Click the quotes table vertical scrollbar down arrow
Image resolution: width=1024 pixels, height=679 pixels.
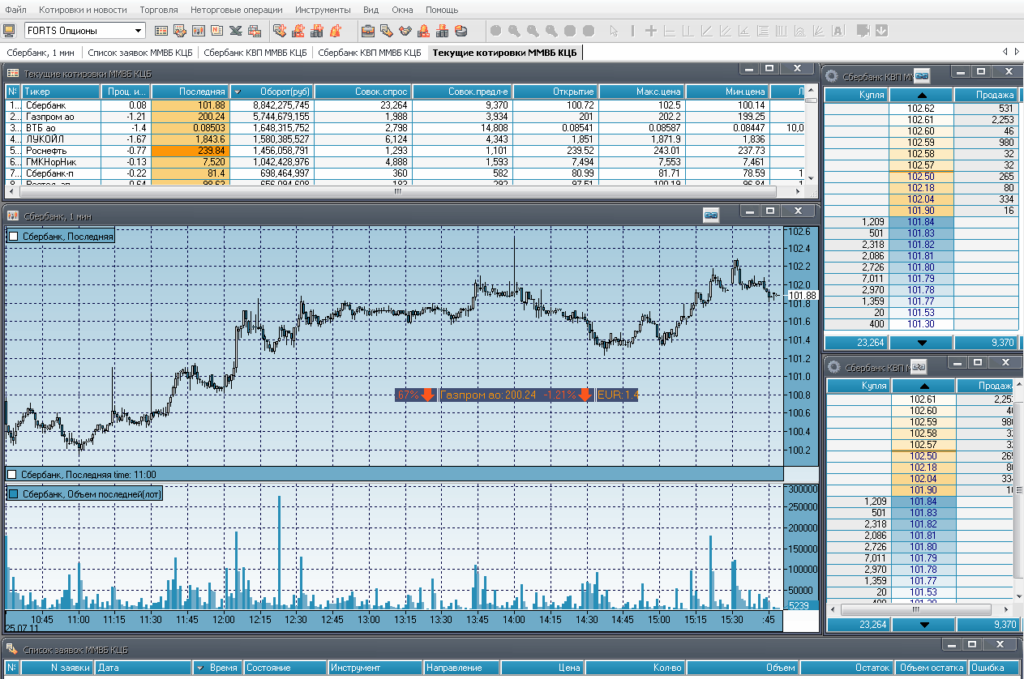coord(810,178)
